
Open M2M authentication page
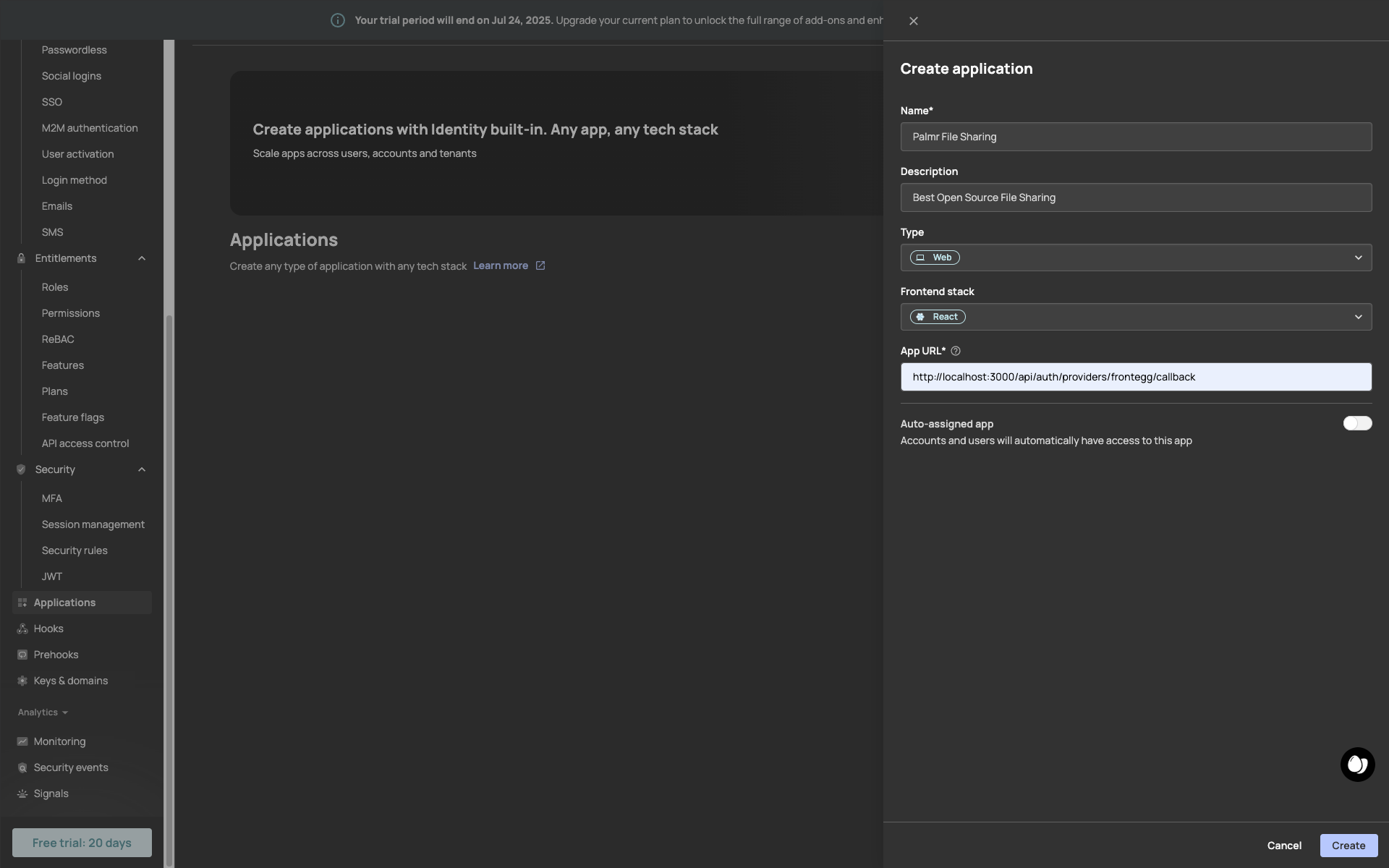click(x=90, y=128)
